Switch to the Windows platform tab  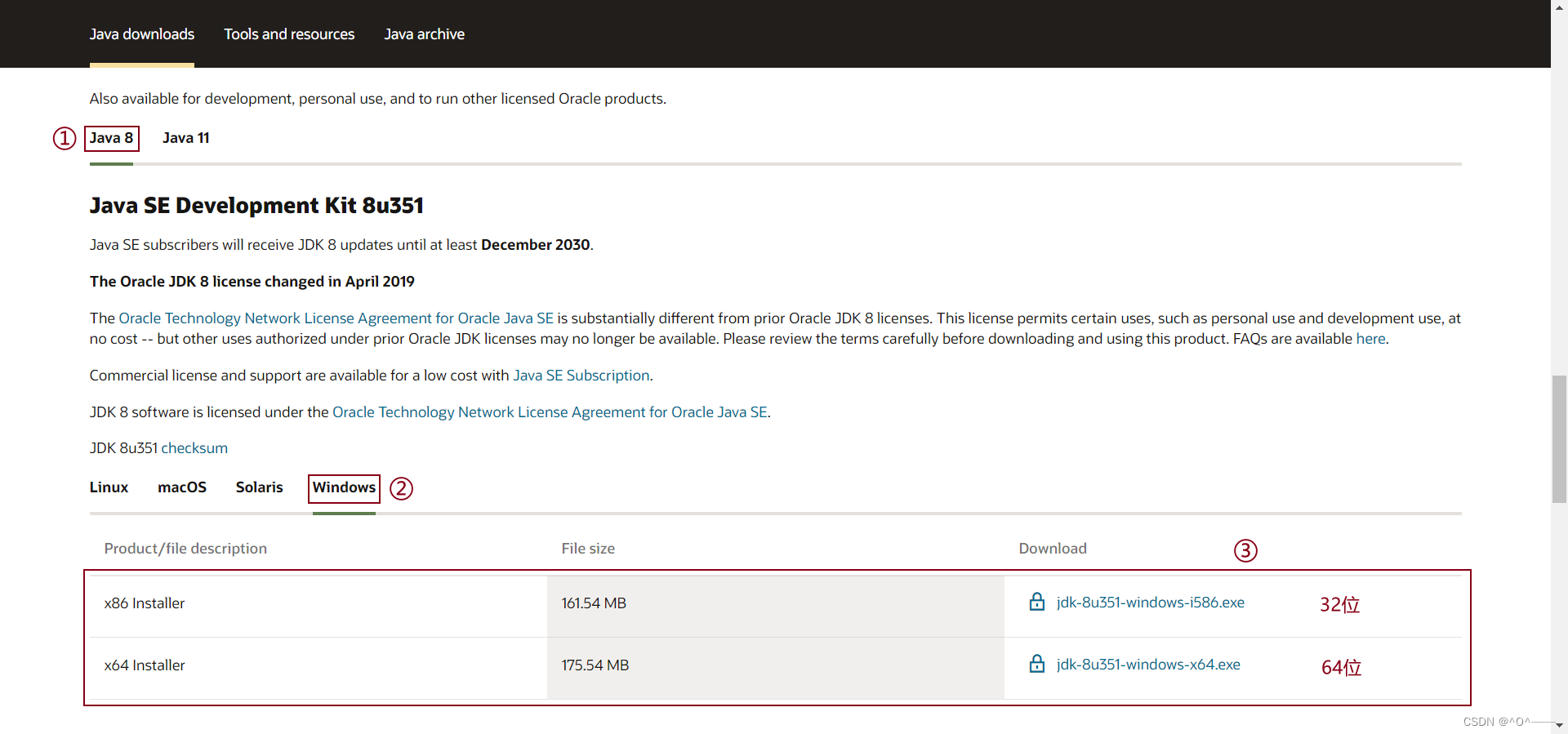[344, 487]
